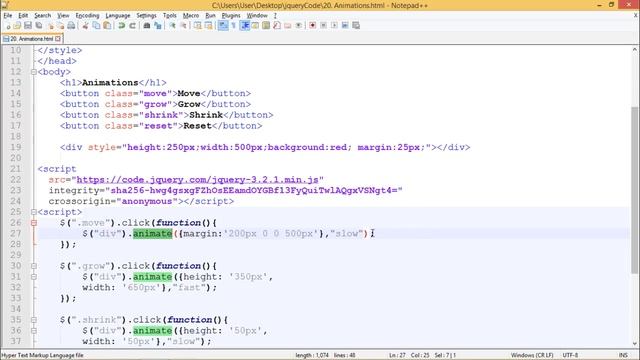Open the View menu
The height and width of the screenshot is (360, 640).
point(63,16)
